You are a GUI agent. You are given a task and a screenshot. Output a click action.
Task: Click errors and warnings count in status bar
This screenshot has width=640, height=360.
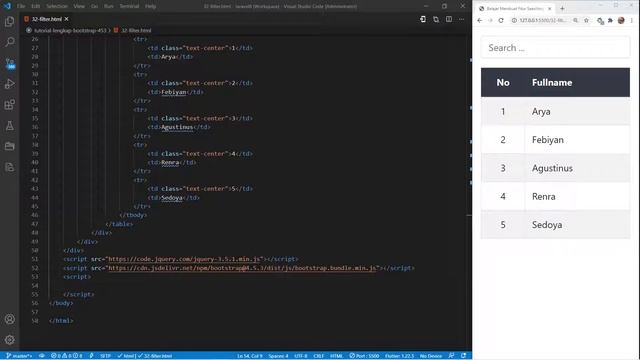tap(67, 356)
